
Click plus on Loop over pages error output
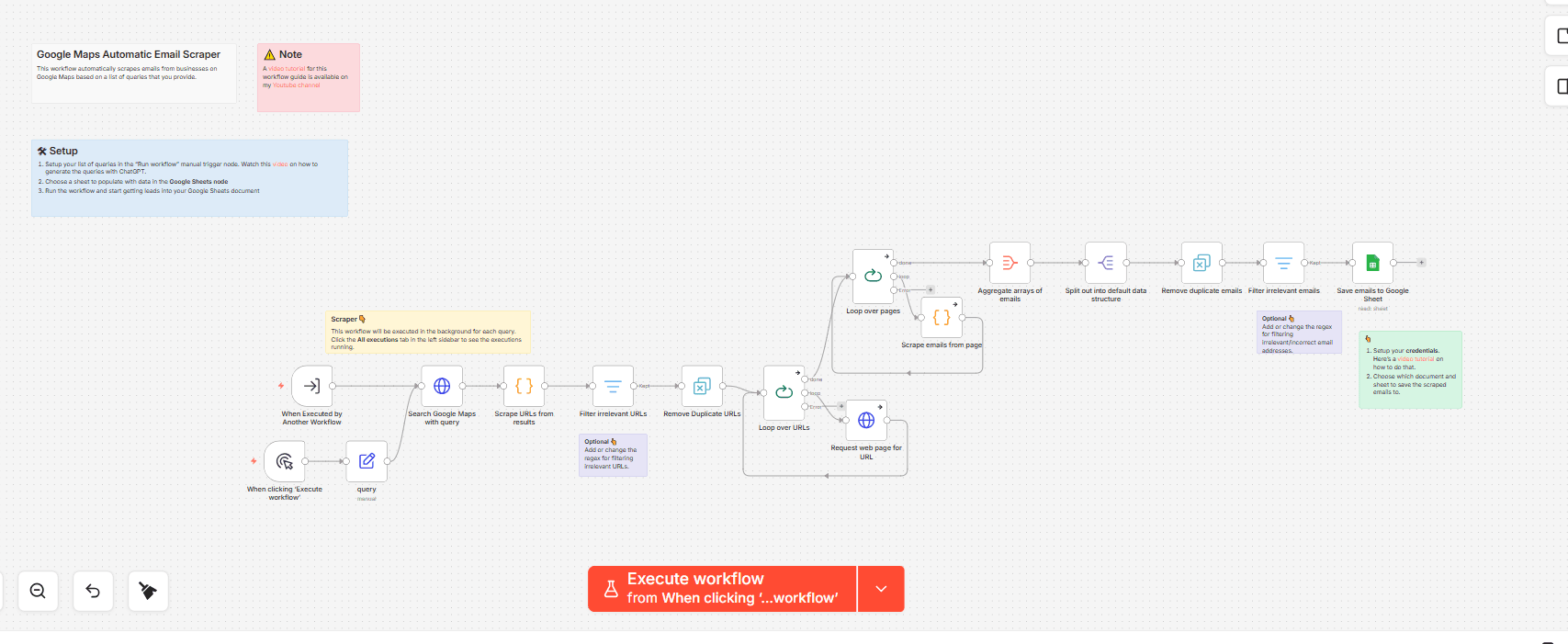tap(931, 290)
